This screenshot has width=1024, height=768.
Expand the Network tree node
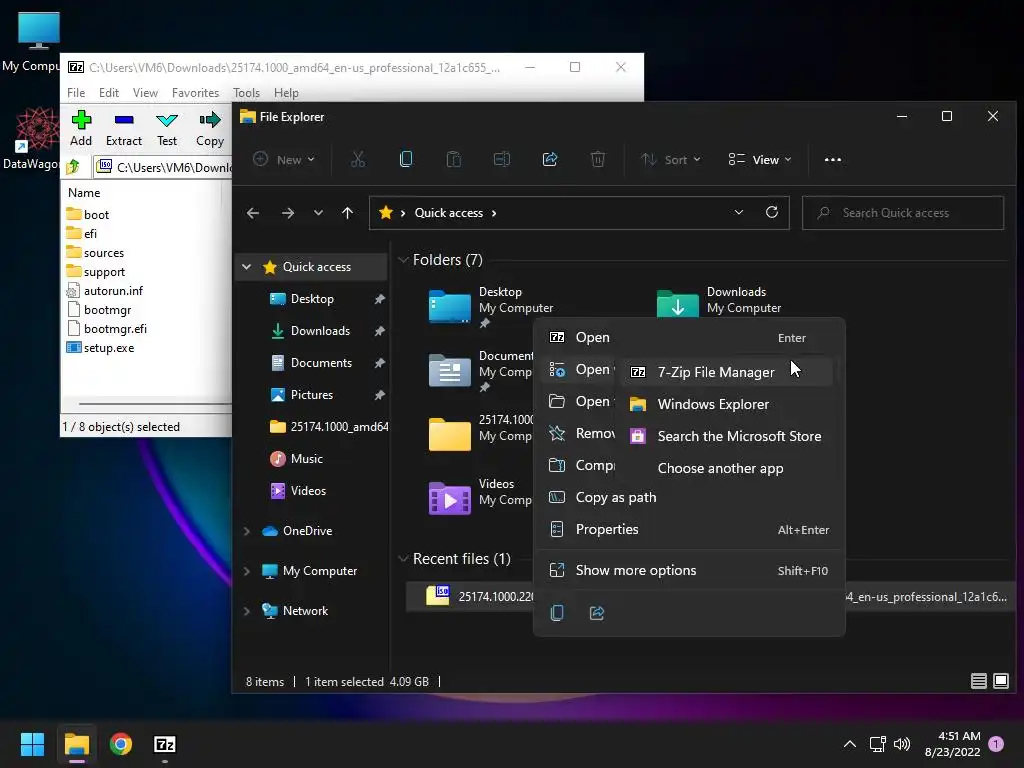246,611
